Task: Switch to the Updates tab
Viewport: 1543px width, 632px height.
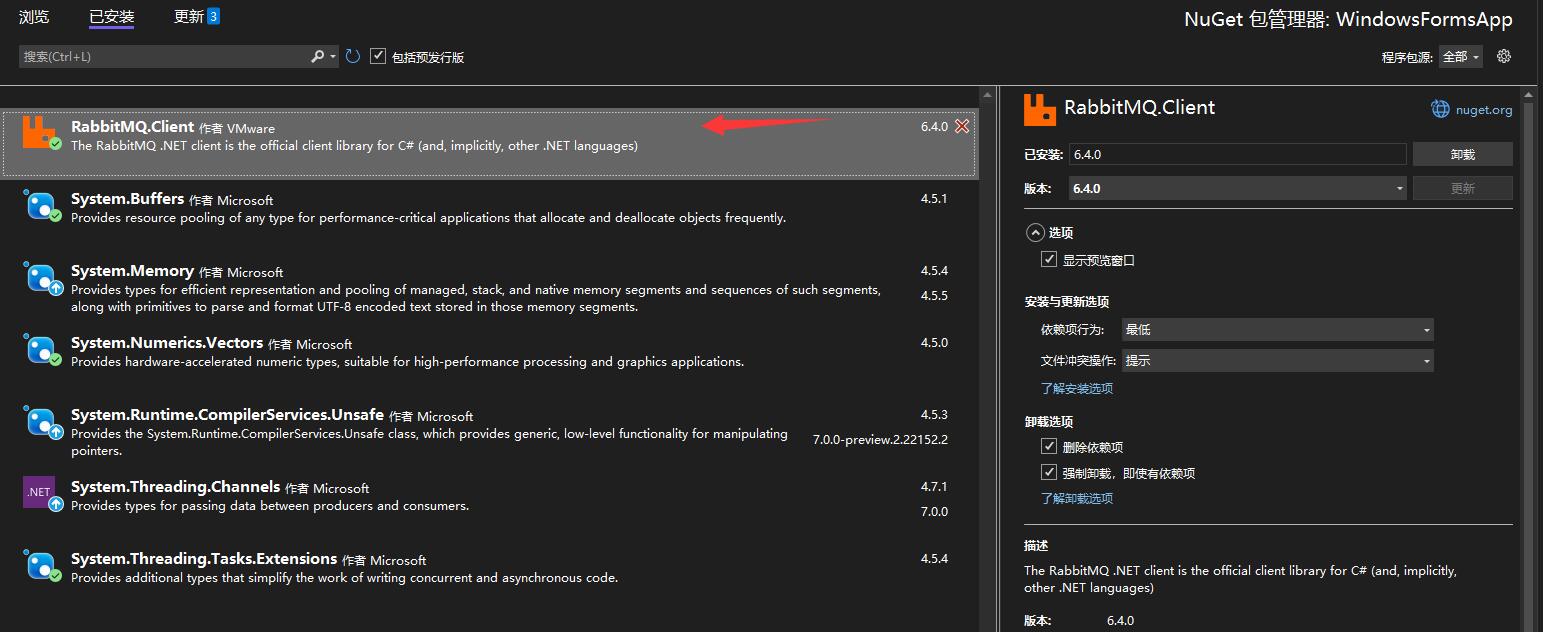Action: click(188, 16)
